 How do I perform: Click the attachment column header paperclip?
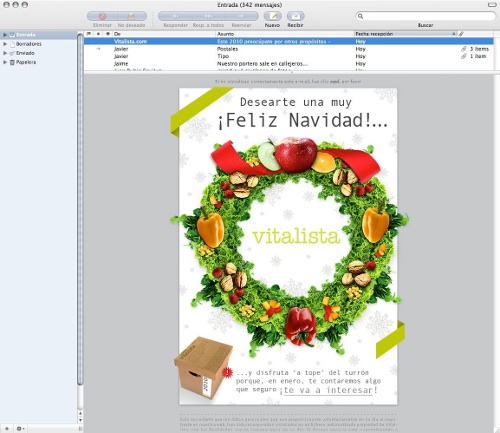click(461, 34)
